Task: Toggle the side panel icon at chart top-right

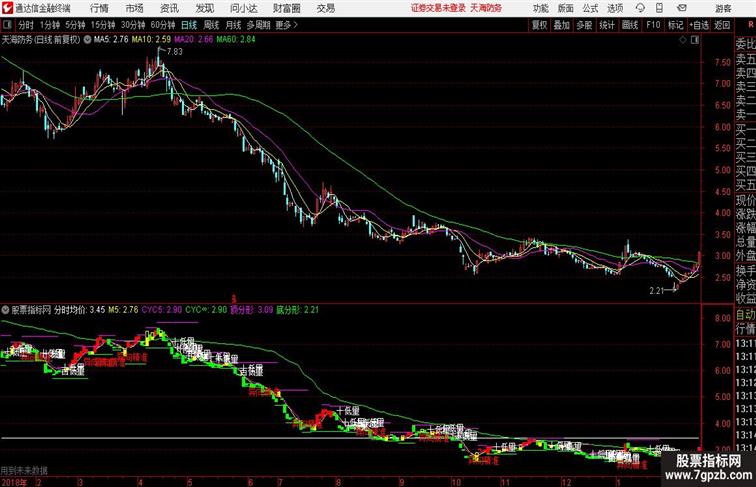Action: pyautogui.click(x=695, y=40)
